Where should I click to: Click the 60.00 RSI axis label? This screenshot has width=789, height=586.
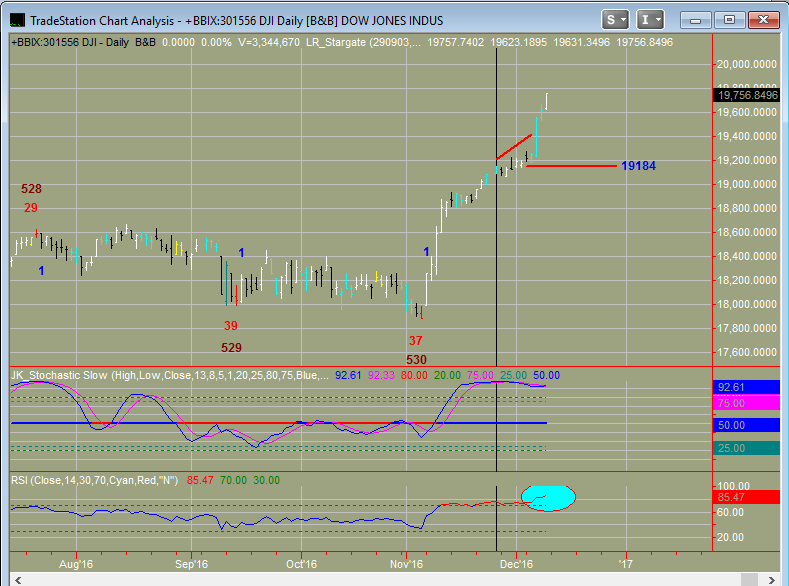(731, 512)
